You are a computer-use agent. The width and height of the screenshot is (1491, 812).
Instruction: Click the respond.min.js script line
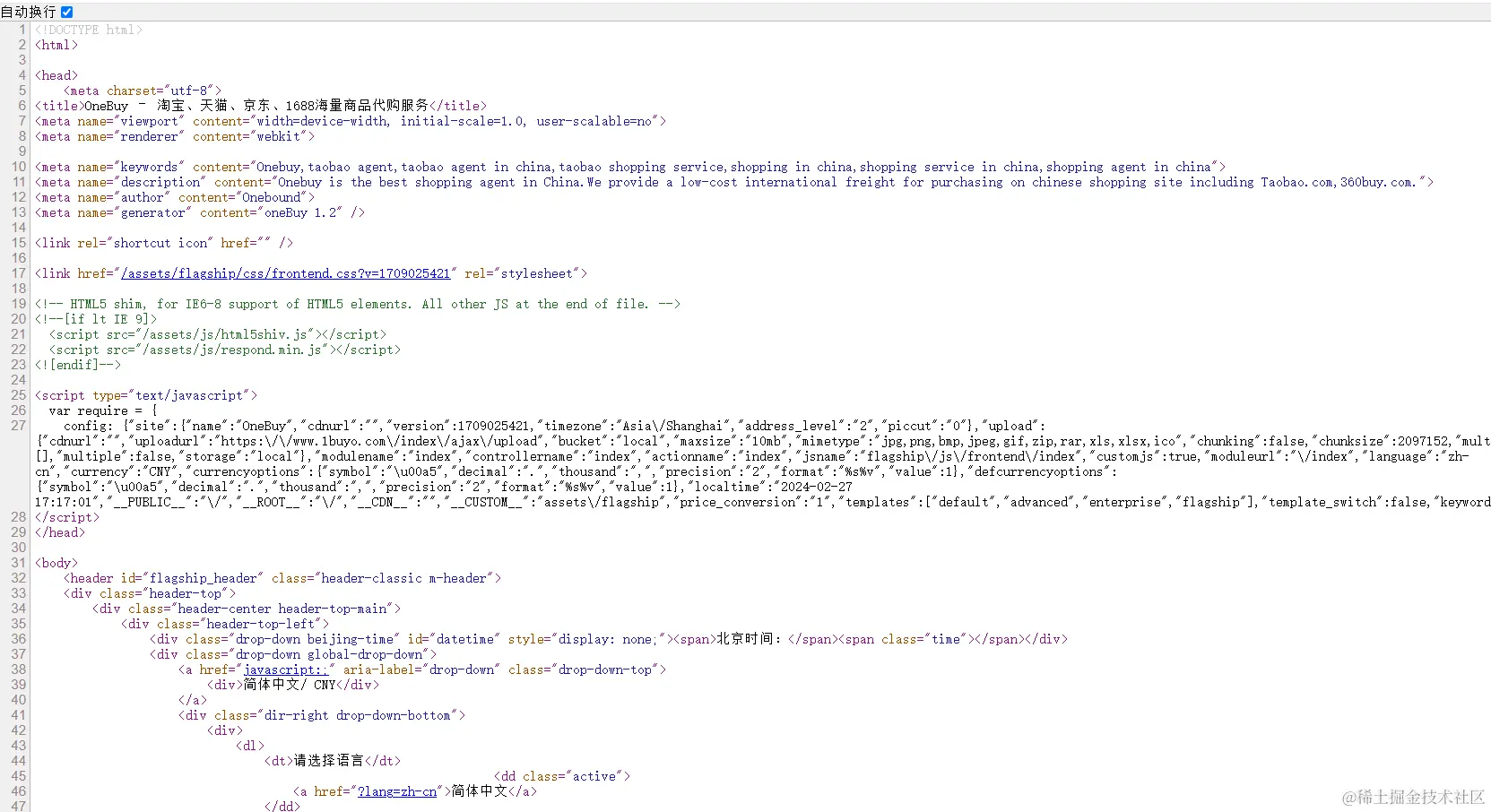tap(225, 350)
